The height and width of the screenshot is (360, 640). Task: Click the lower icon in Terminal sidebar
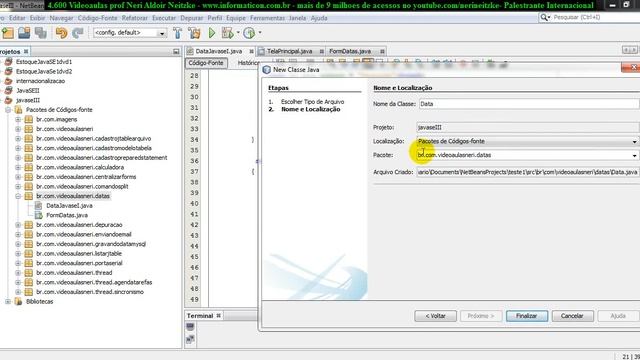190,339
